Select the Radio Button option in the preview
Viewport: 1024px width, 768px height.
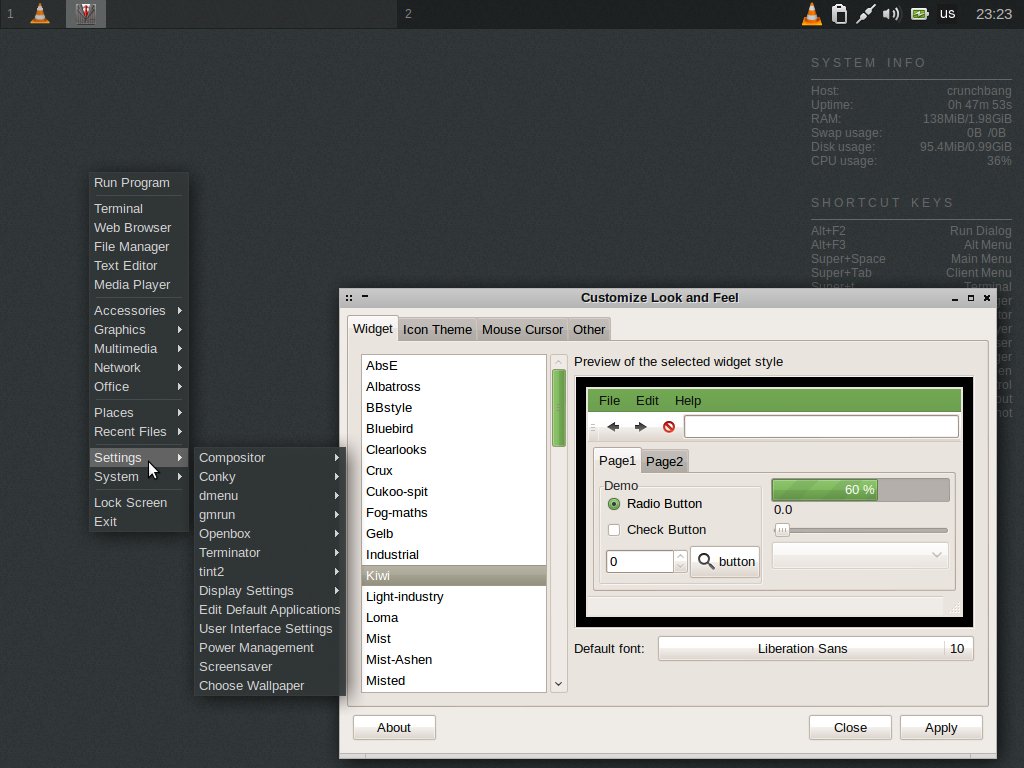tap(656, 504)
